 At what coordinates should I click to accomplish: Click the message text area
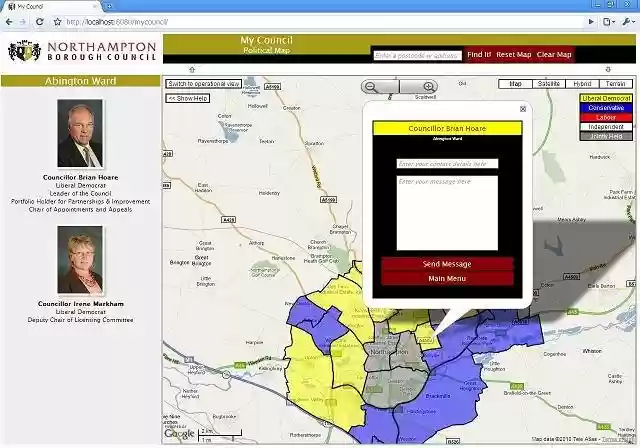[x=447, y=213]
